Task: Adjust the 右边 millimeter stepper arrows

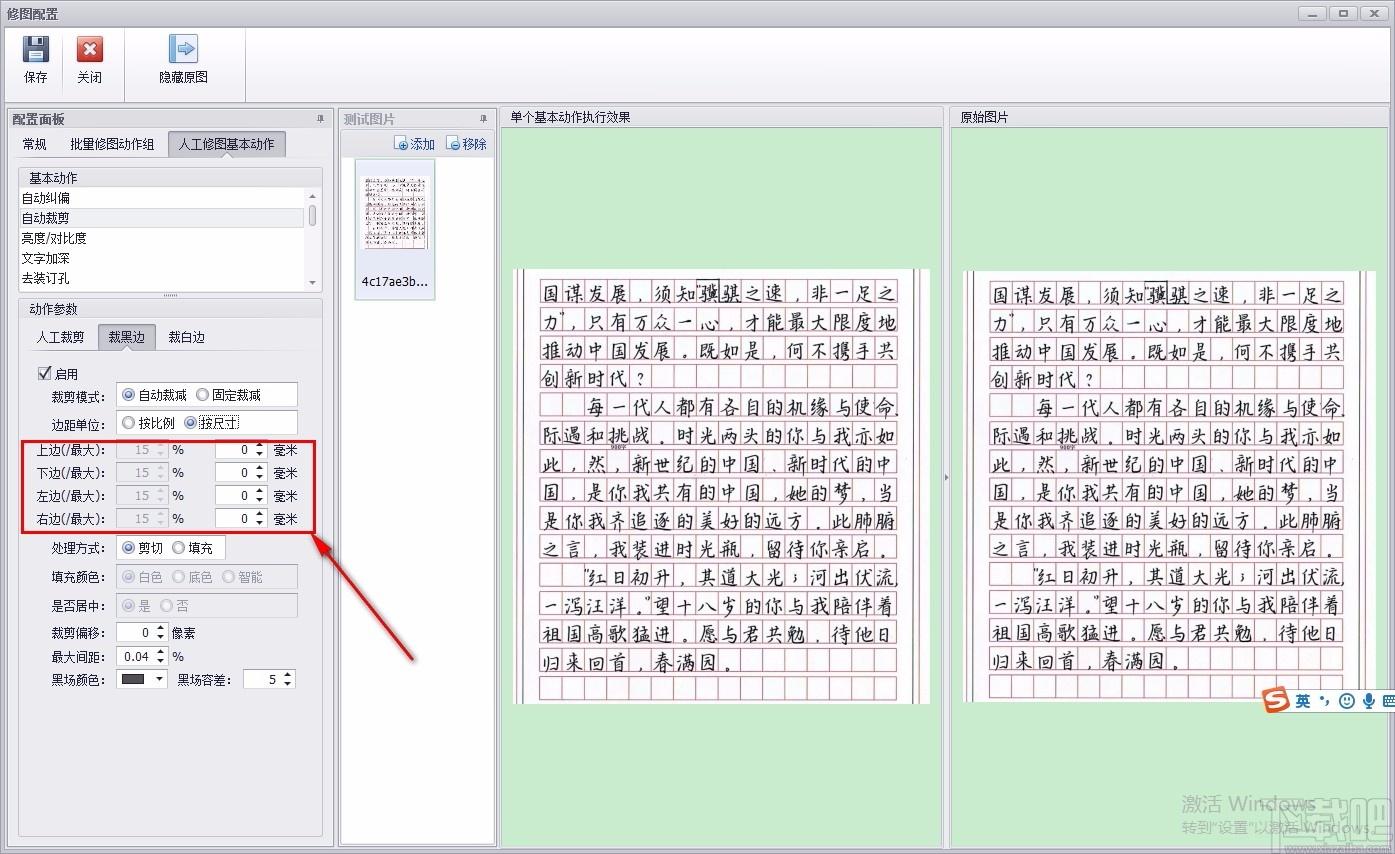Action: [x=260, y=519]
